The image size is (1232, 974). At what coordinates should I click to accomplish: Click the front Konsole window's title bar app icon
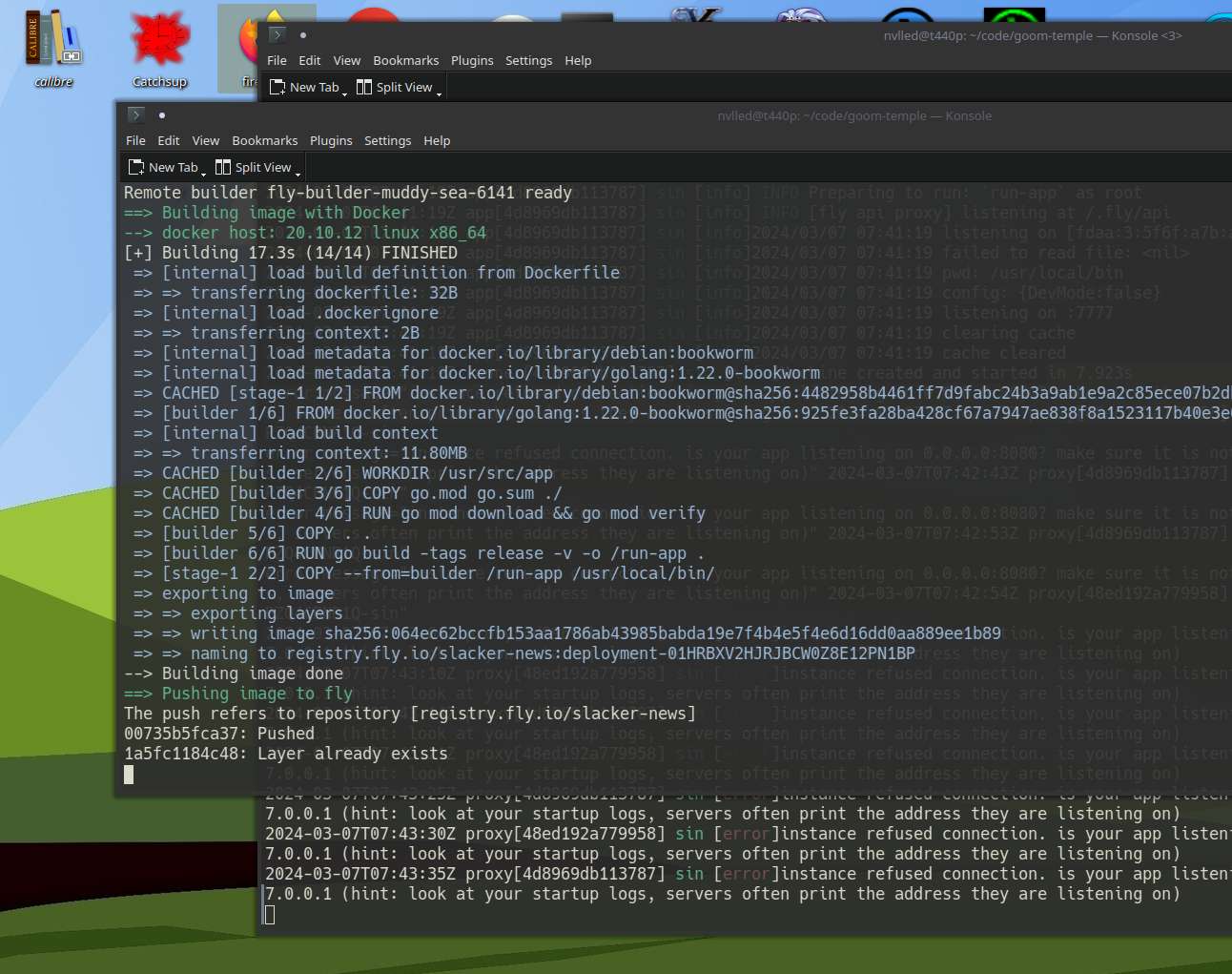[x=135, y=115]
